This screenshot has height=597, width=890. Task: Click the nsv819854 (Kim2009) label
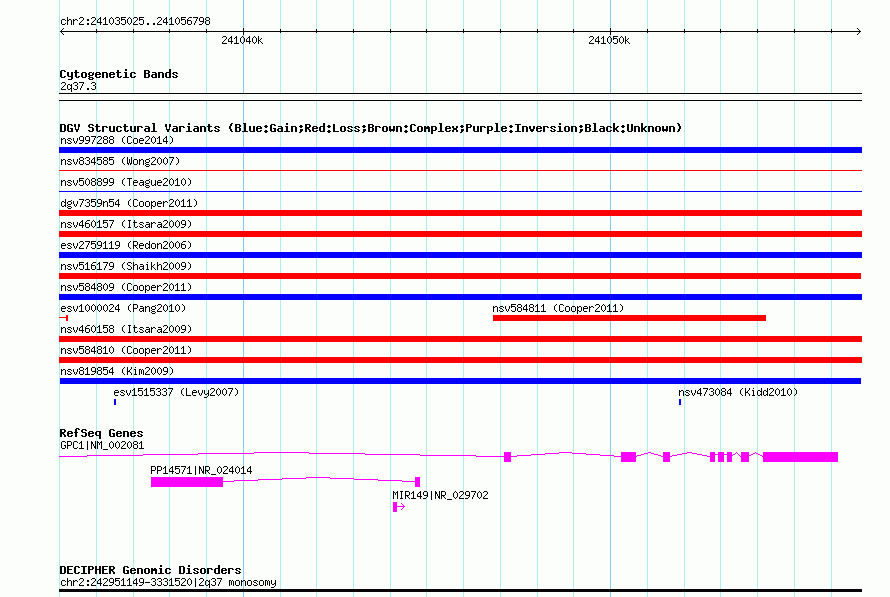117,371
